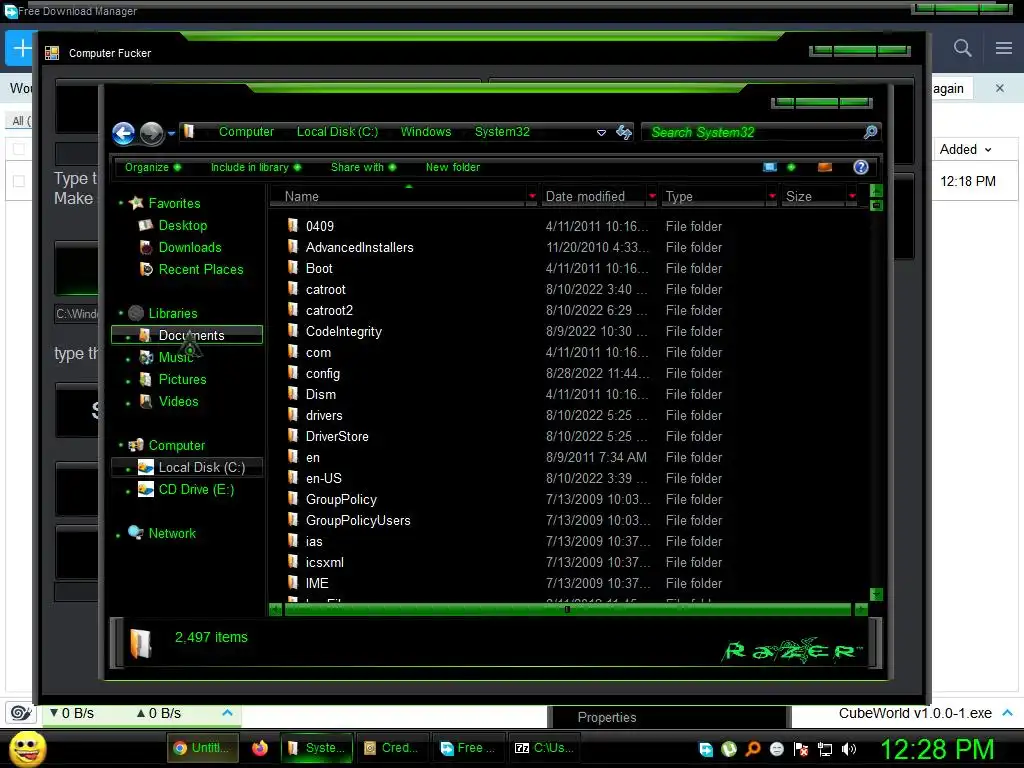The width and height of the screenshot is (1024, 768).
Task: Click Computer in the address breadcrumb
Action: pyautogui.click(x=246, y=132)
